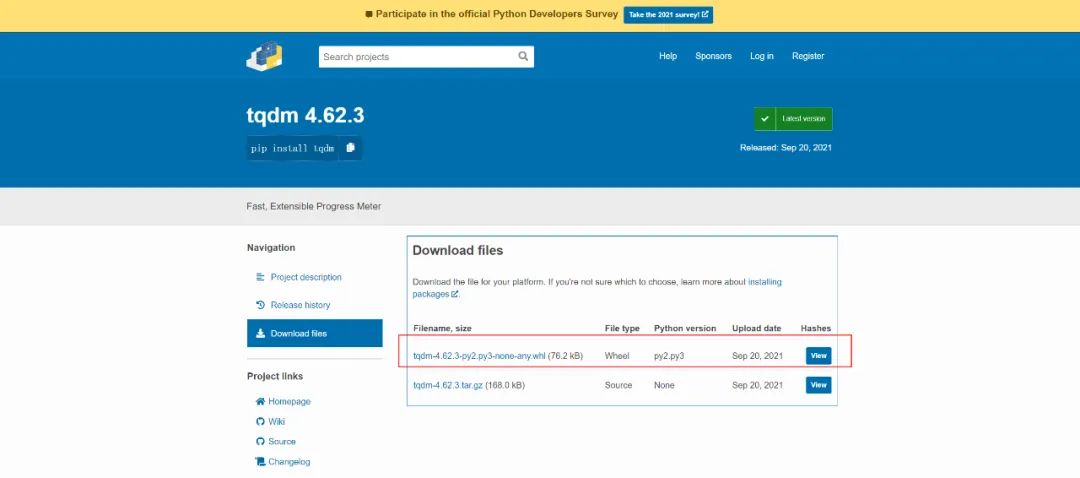Image resolution: width=1080 pixels, height=478 pixels.
Task: Download the tqdm-4.62.3.tar.gz file
Action: coord(448,385)
